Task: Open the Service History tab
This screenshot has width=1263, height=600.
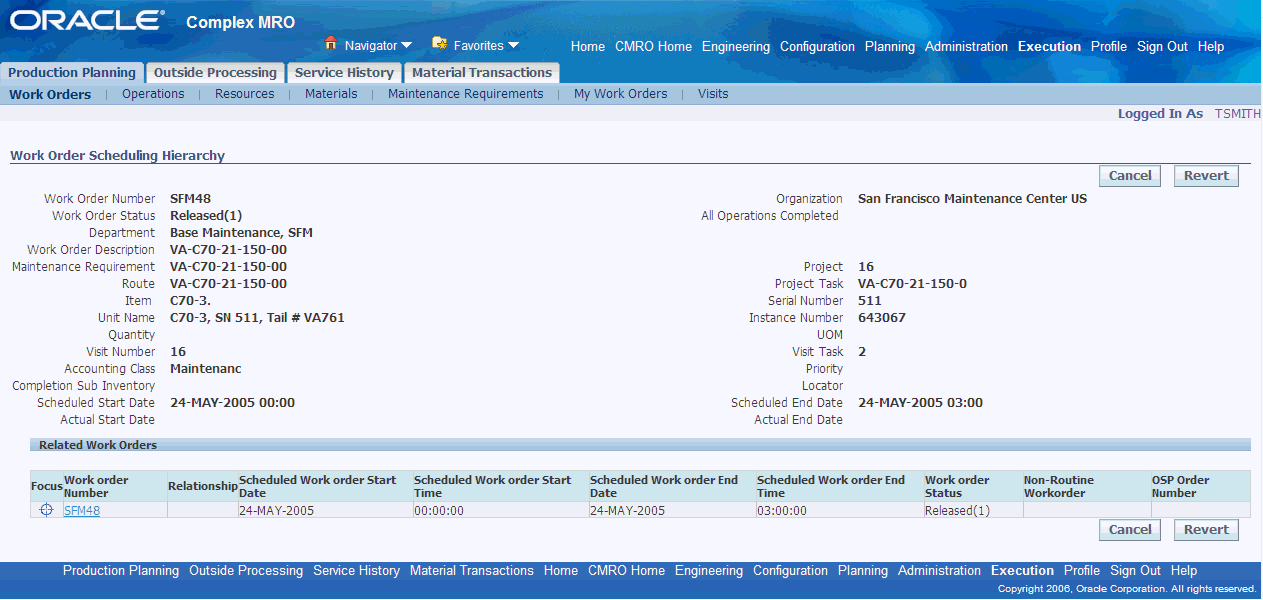Action: pos(344,72)
